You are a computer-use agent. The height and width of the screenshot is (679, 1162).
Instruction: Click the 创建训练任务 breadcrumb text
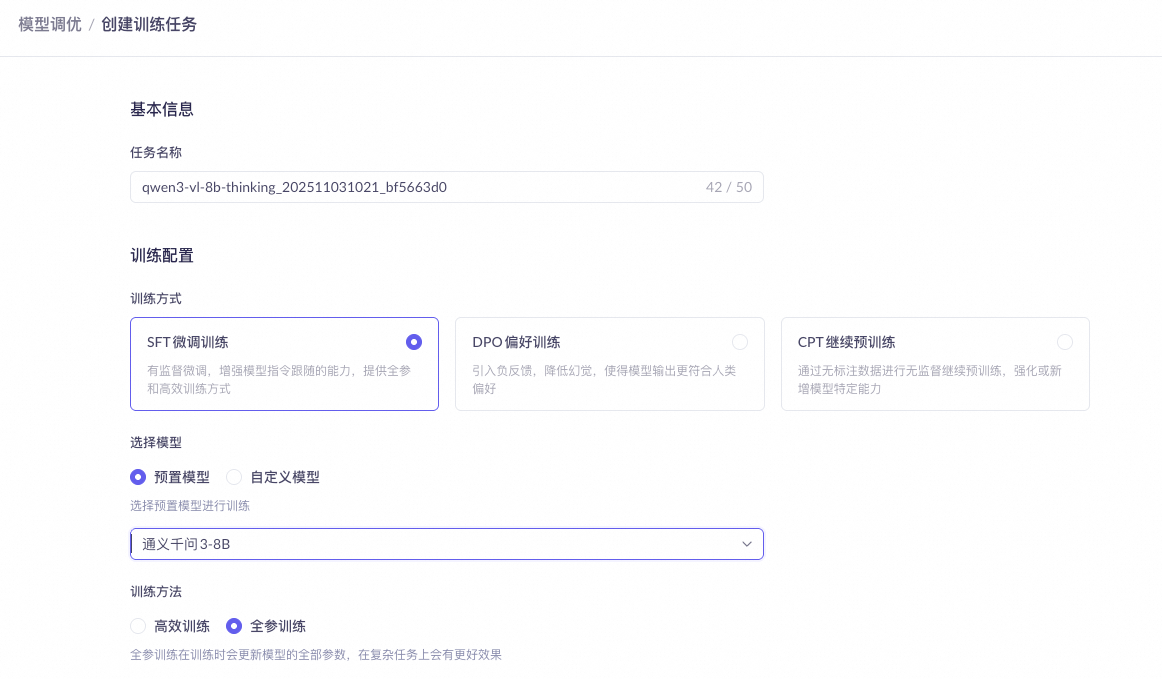click(x=149, y=24)
